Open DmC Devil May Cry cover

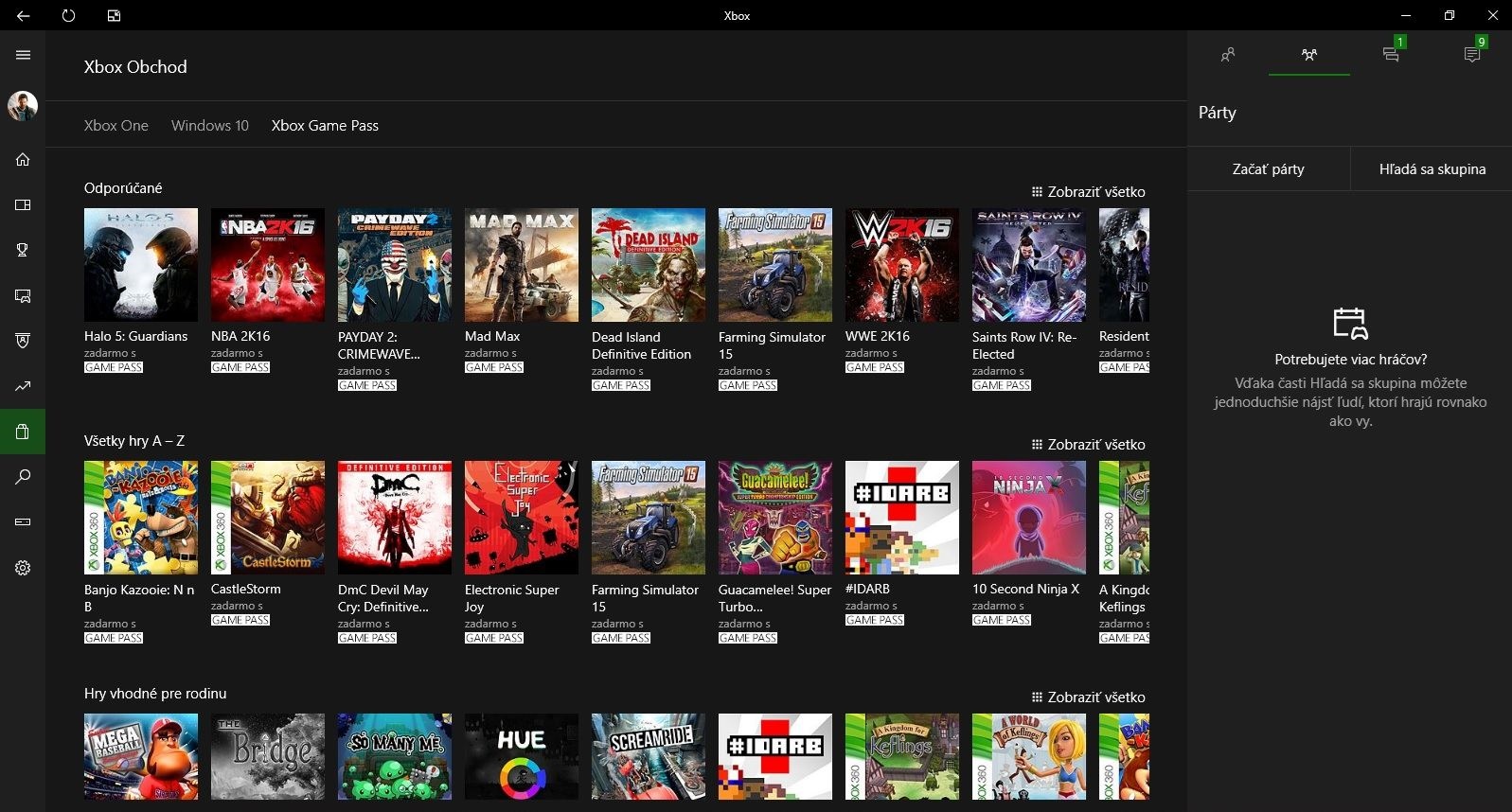pyautogui.click(x=395, y=518)
